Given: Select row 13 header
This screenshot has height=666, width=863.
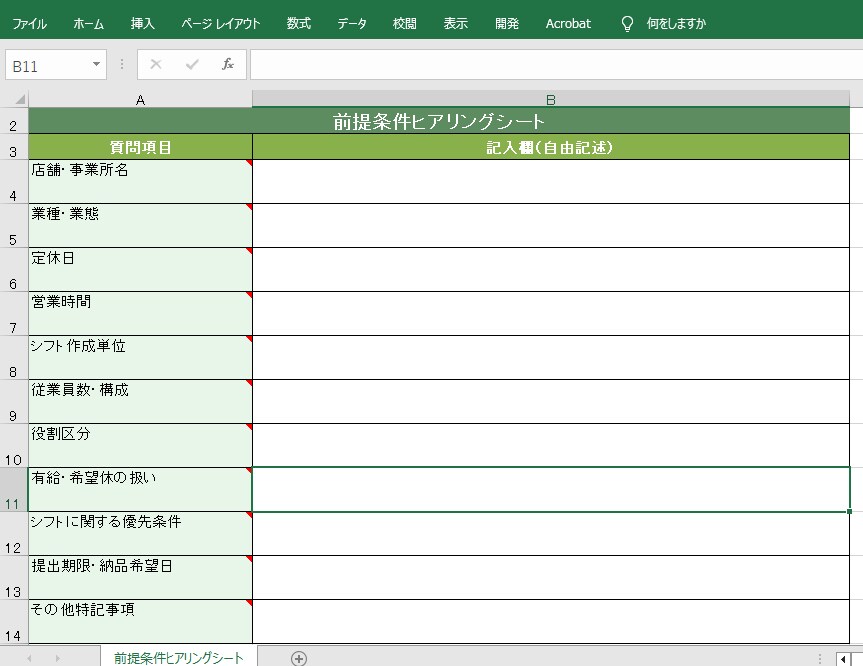Looking at the screenshot, I should click(x=14, y=578).
